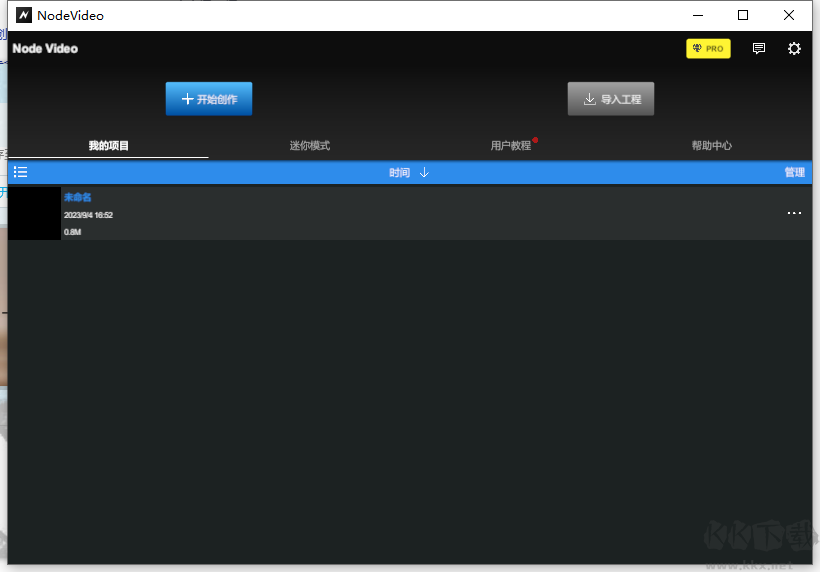Close the NodeVideo window
Viewport: 820px width, 572px height.
789,15
